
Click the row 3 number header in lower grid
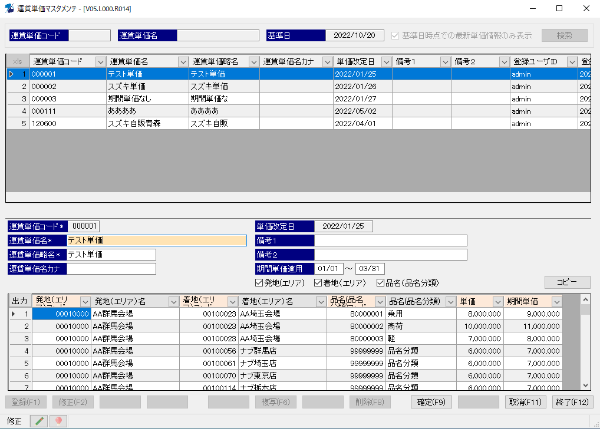[20, 338]
